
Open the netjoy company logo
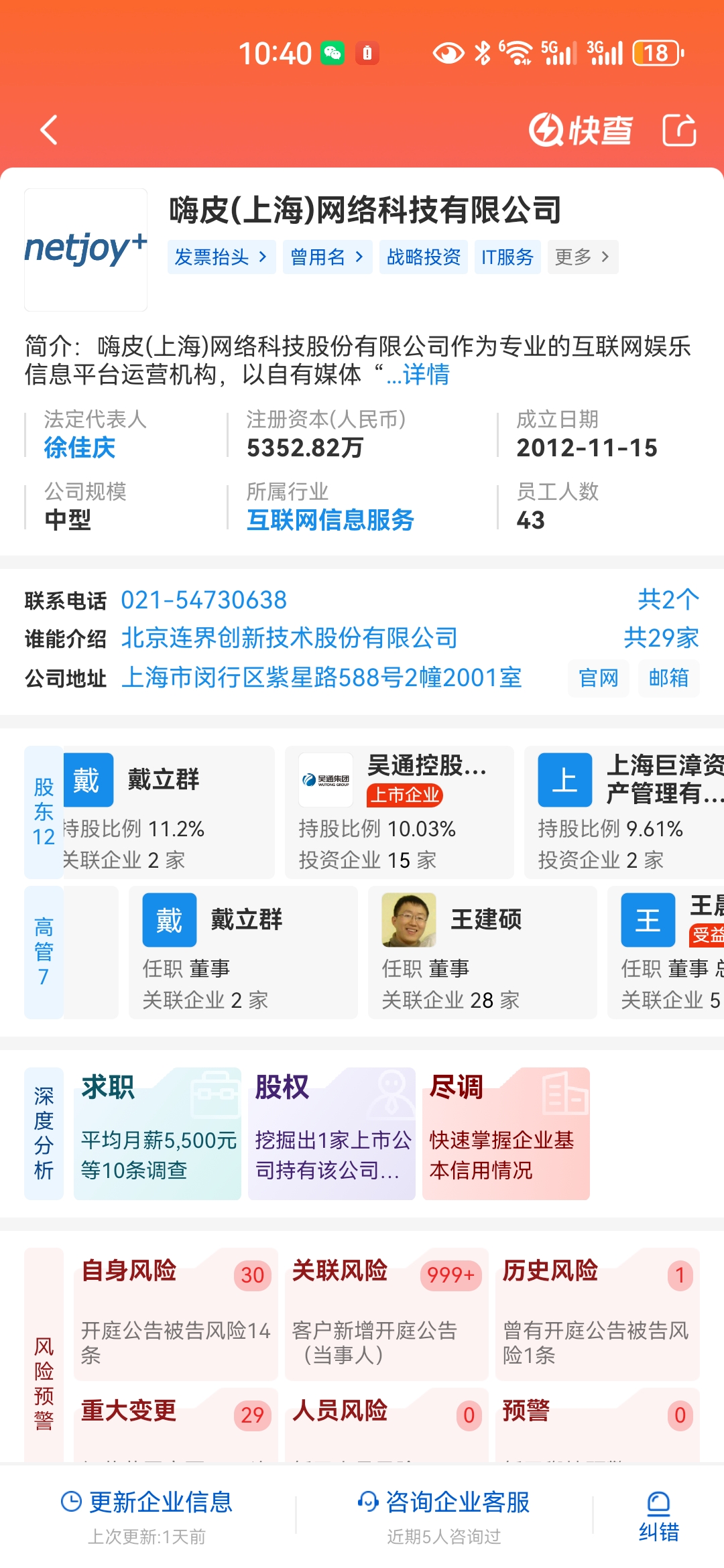[86, 250]
